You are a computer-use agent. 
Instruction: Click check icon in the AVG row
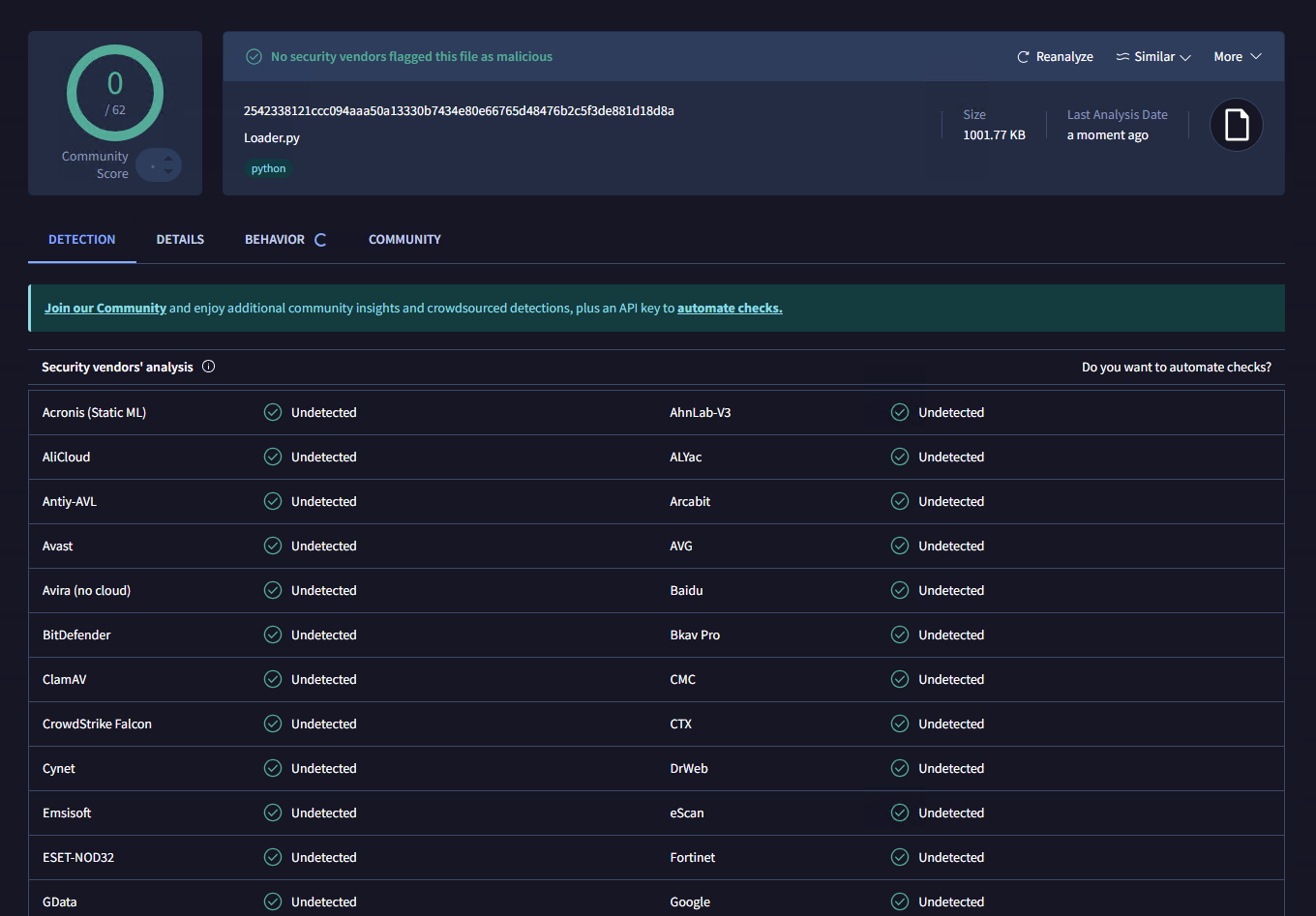[x=900, y=546]
